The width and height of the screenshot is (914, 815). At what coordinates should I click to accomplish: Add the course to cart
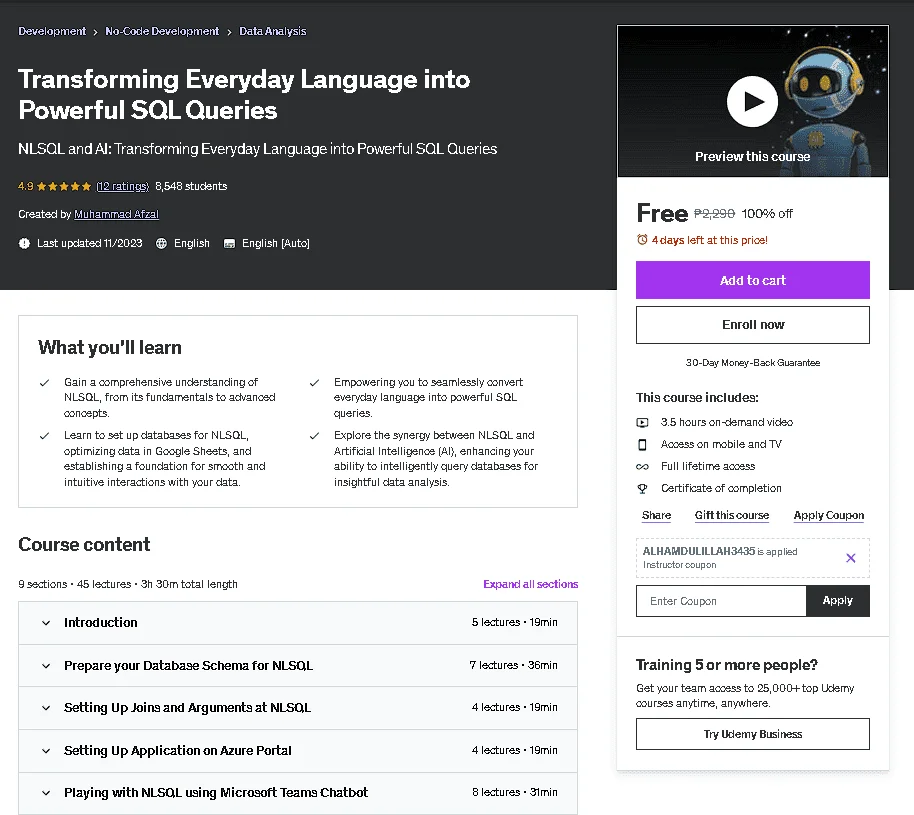(753, 280)
